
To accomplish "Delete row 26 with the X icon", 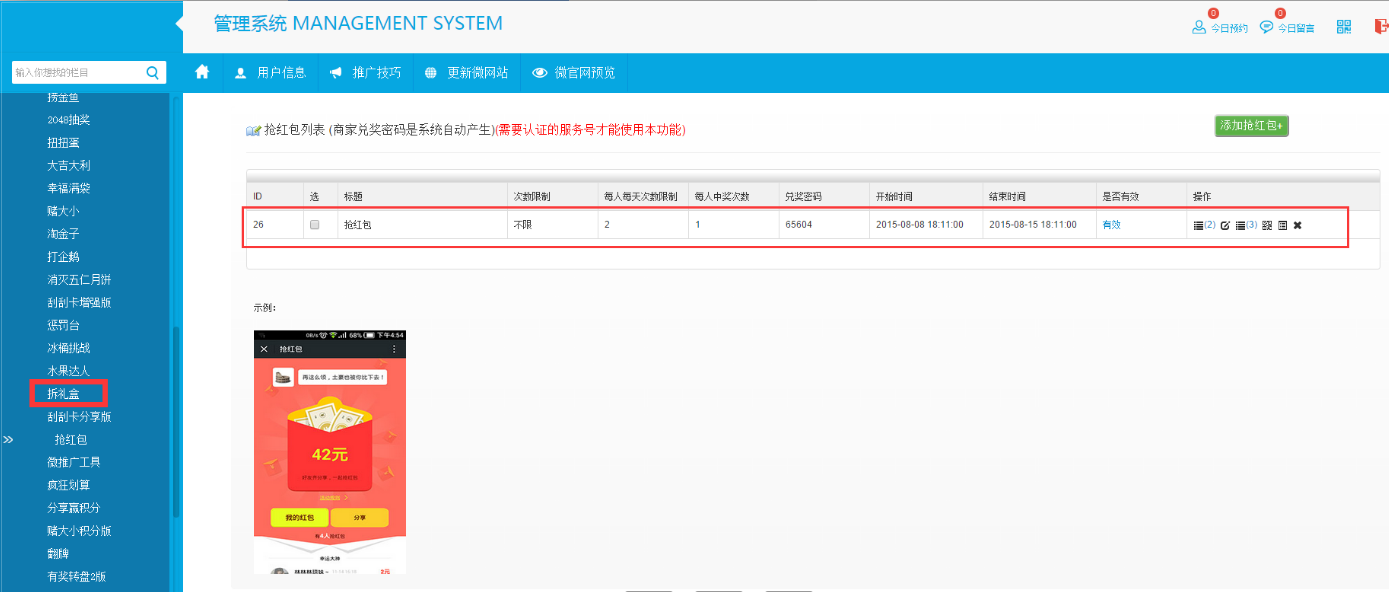I will (1297, 225).
